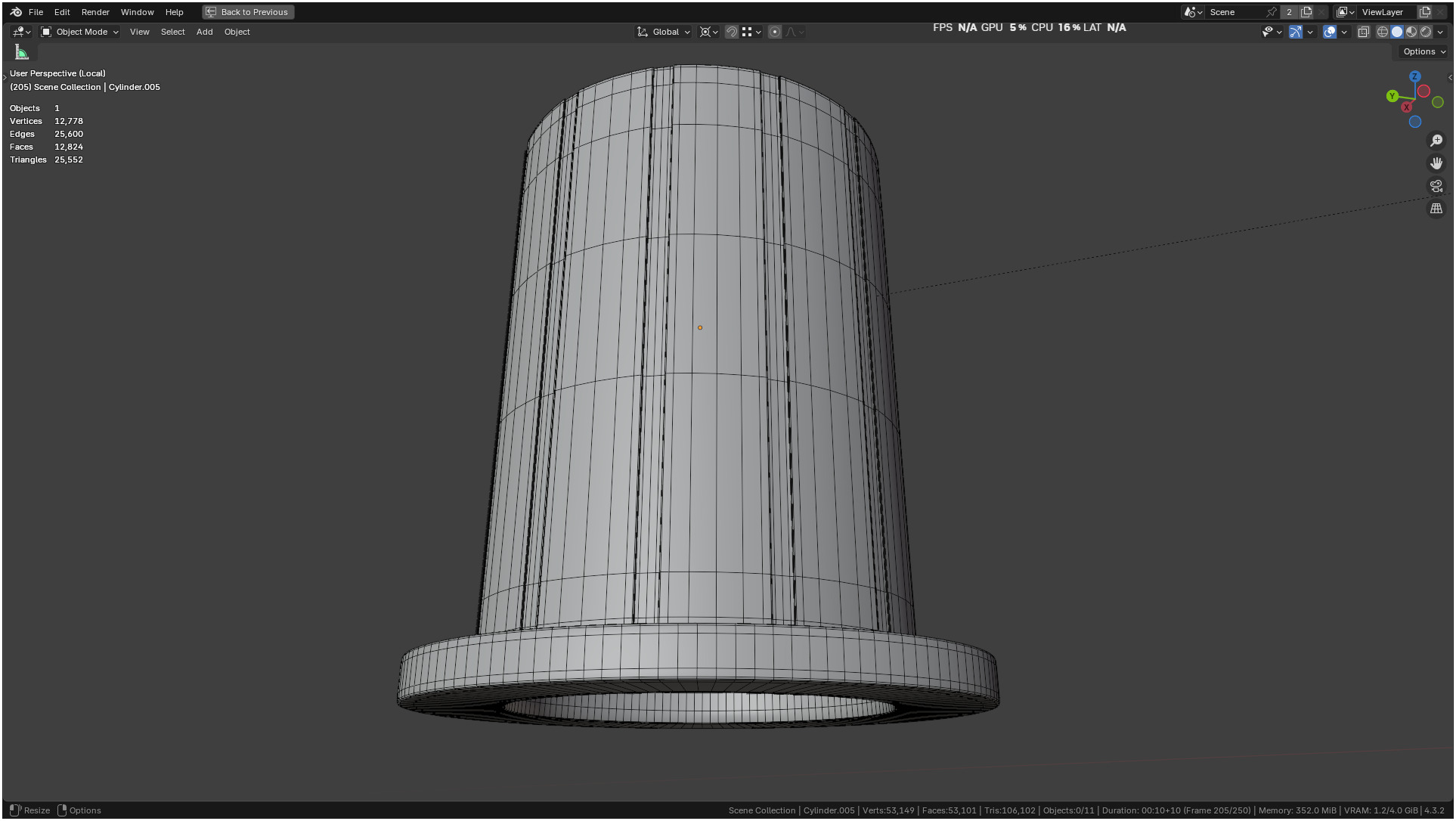Open the Render menu

(95, 12)
